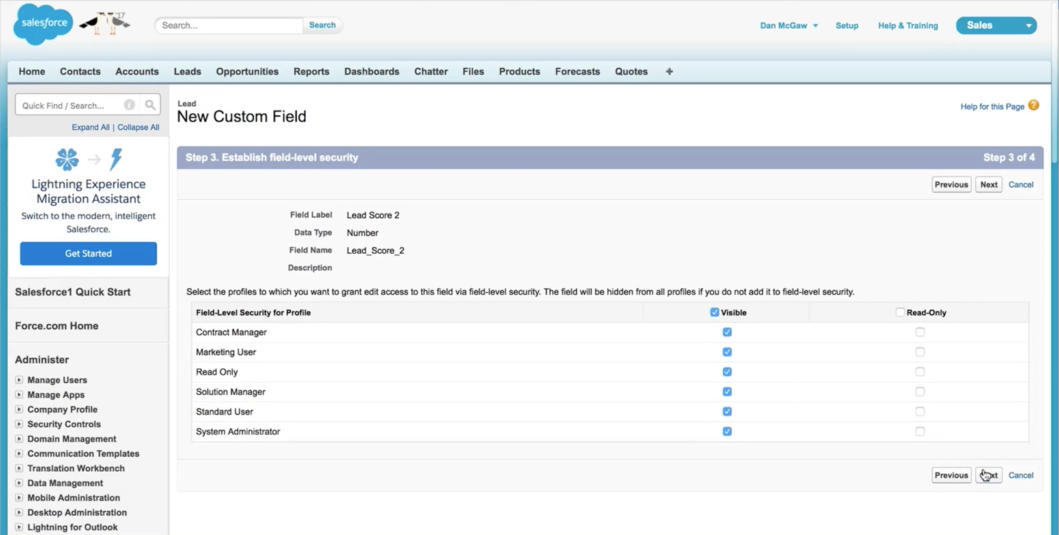Open the Dan McGaw user dropdown
1059x535 pixels.
click(789, 26)
